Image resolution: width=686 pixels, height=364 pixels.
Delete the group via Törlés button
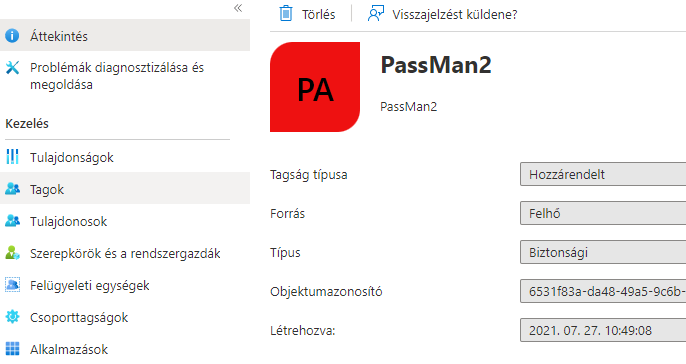click(307, 14)
